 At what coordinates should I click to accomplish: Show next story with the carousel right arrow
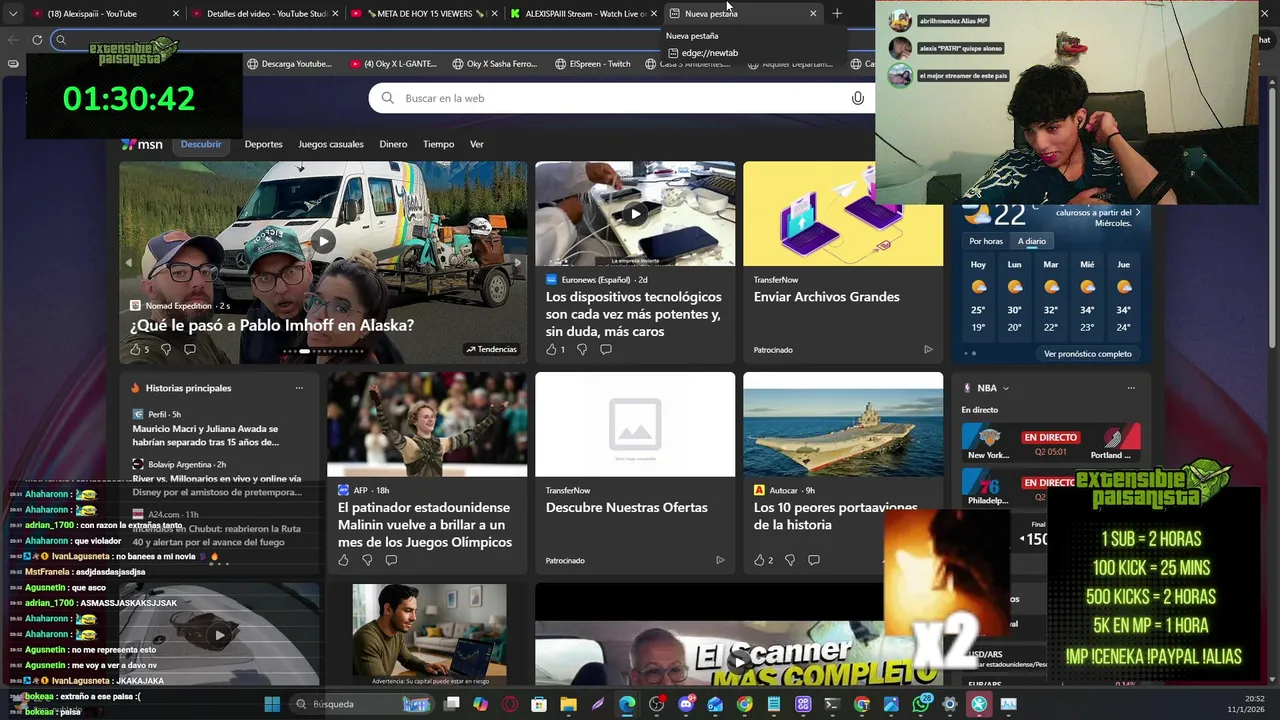coord(517,263)
